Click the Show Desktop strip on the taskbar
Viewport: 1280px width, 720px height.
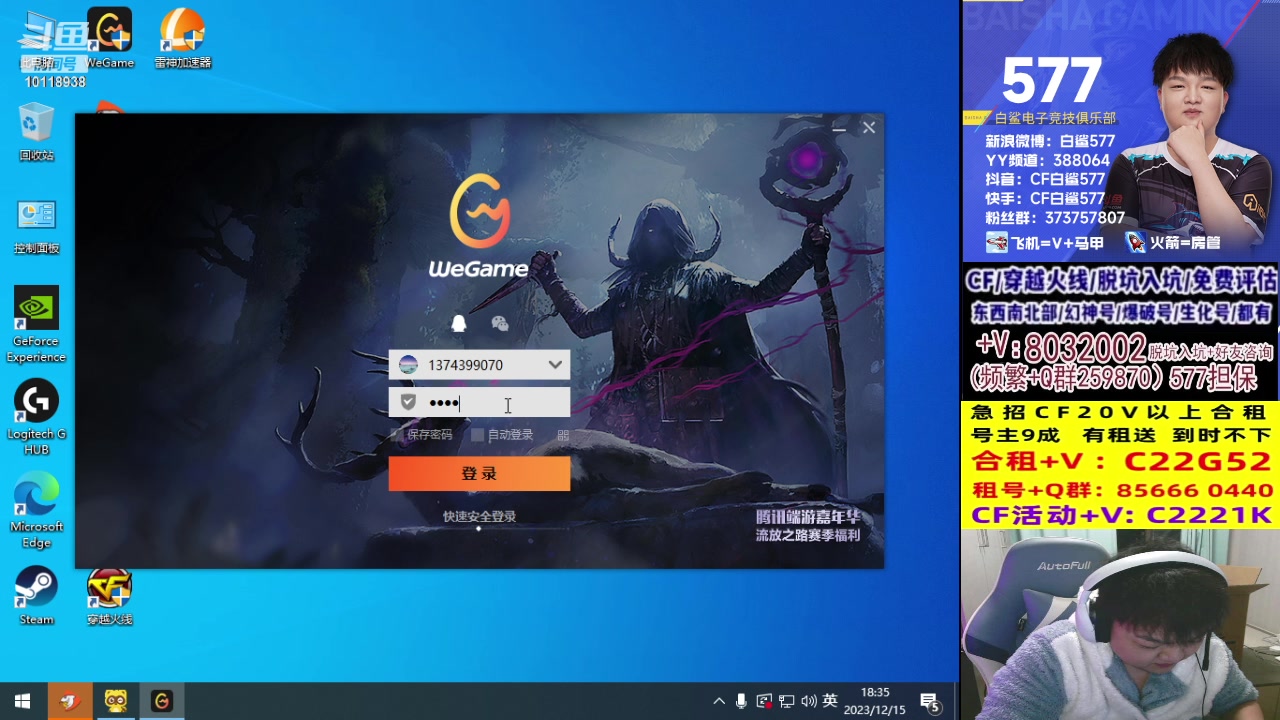pos(957,701)
